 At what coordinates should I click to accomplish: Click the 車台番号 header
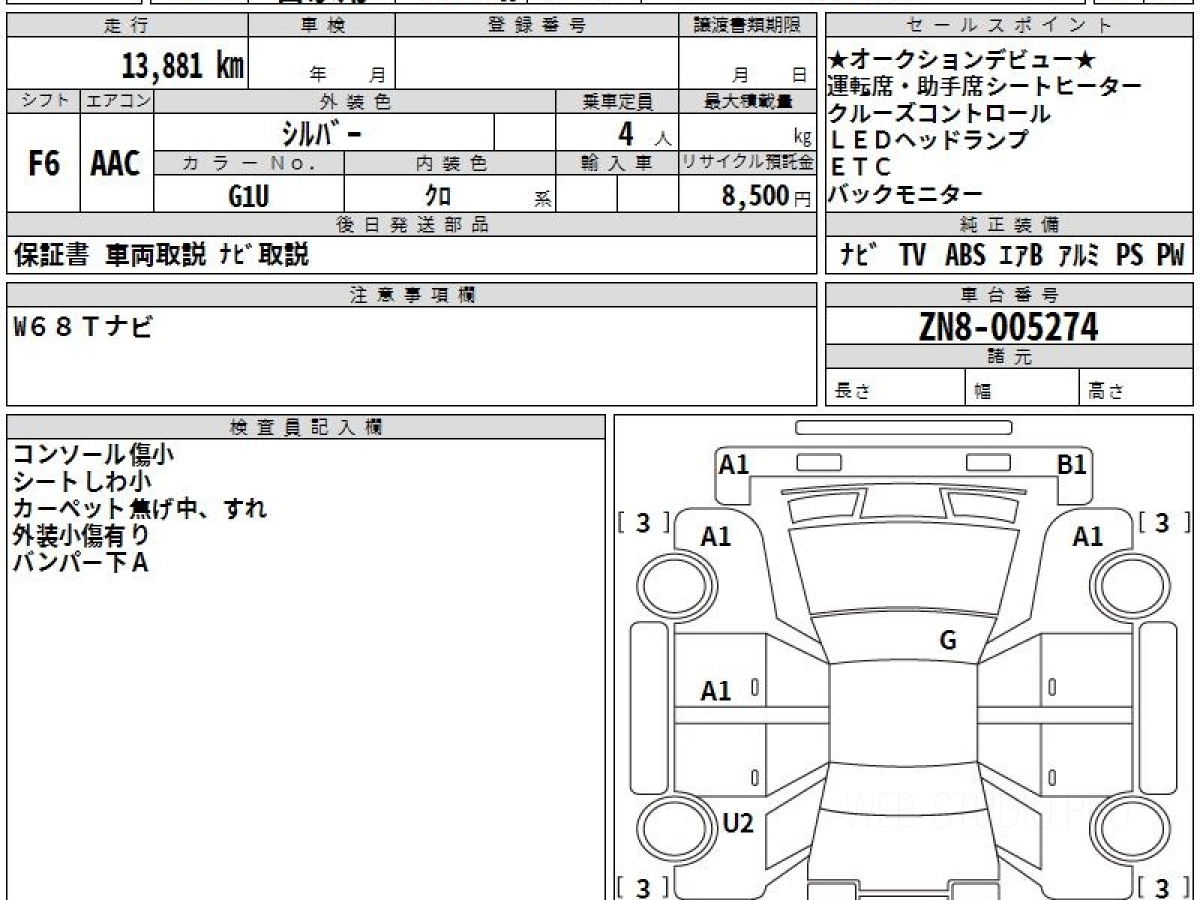click(x=1010, y=295)
